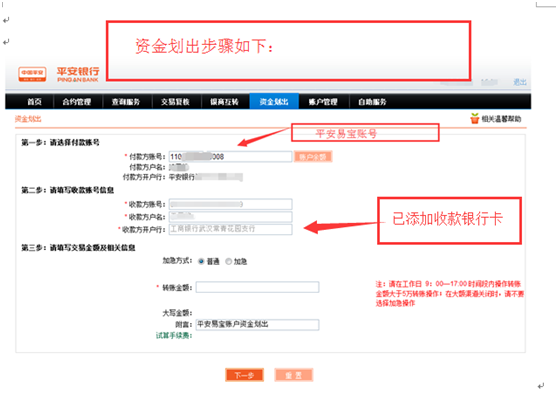Screen dimensions: 558x396
Task: Click the 付款方账号 input field
Action: (x=231, y=157)
